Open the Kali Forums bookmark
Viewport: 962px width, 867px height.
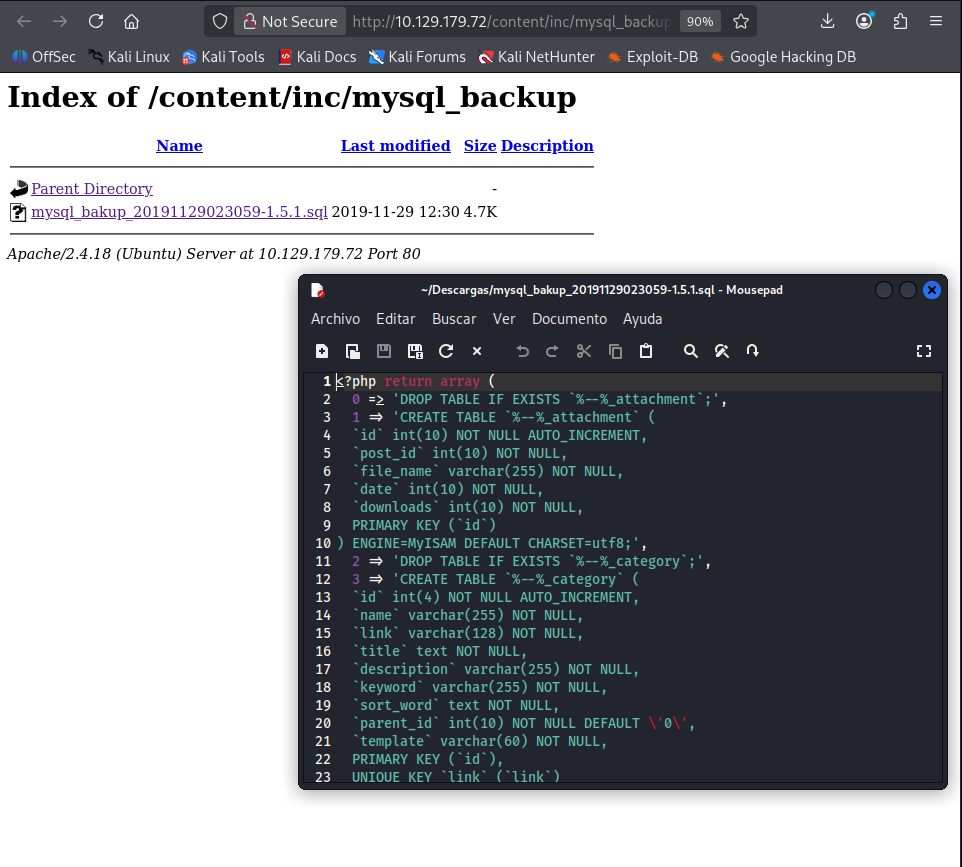point(417,57)
